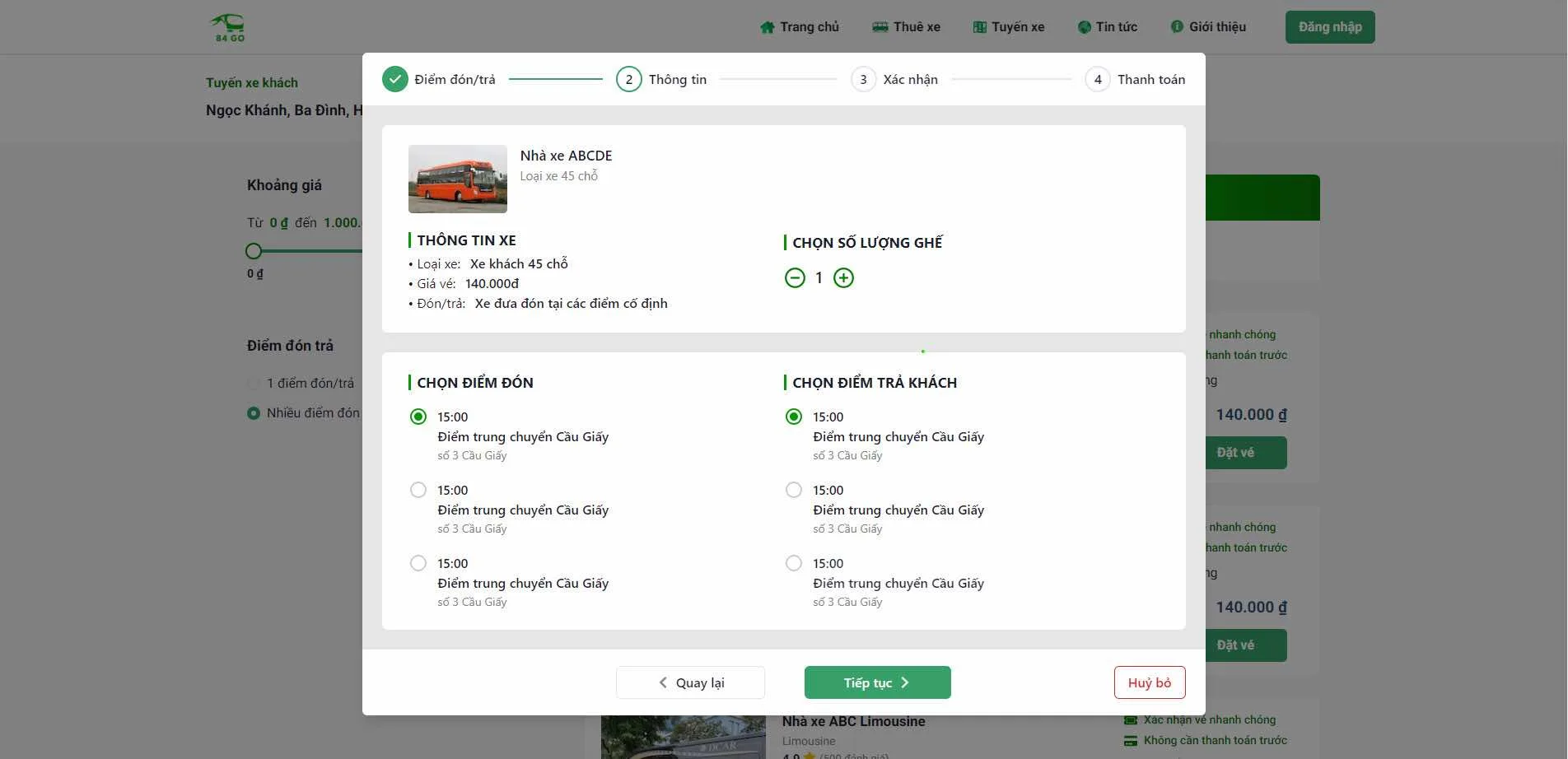Select the second pickup point radio button
The height and width of the screenshot is (759, 1568).
tap(418, 491)
